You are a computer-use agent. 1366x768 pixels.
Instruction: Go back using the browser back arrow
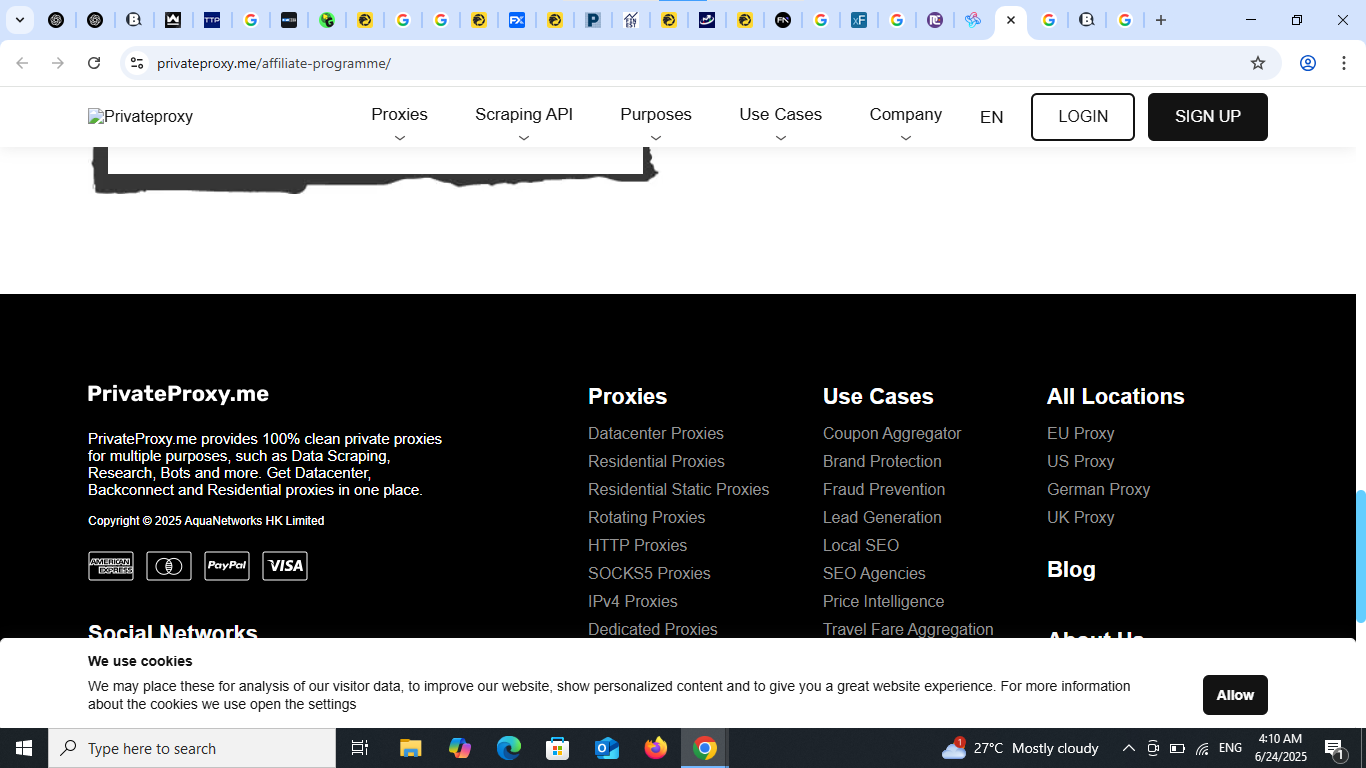(22, 63)
